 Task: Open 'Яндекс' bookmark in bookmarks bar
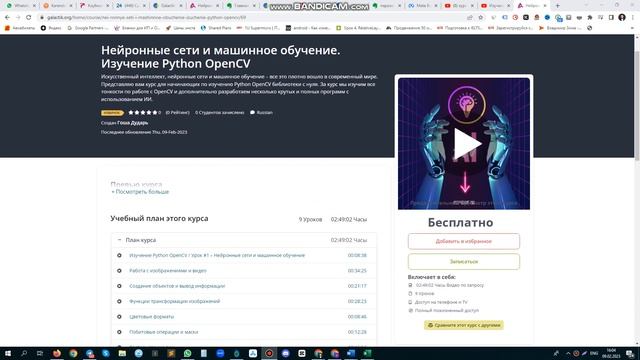[x=51, y=28]
